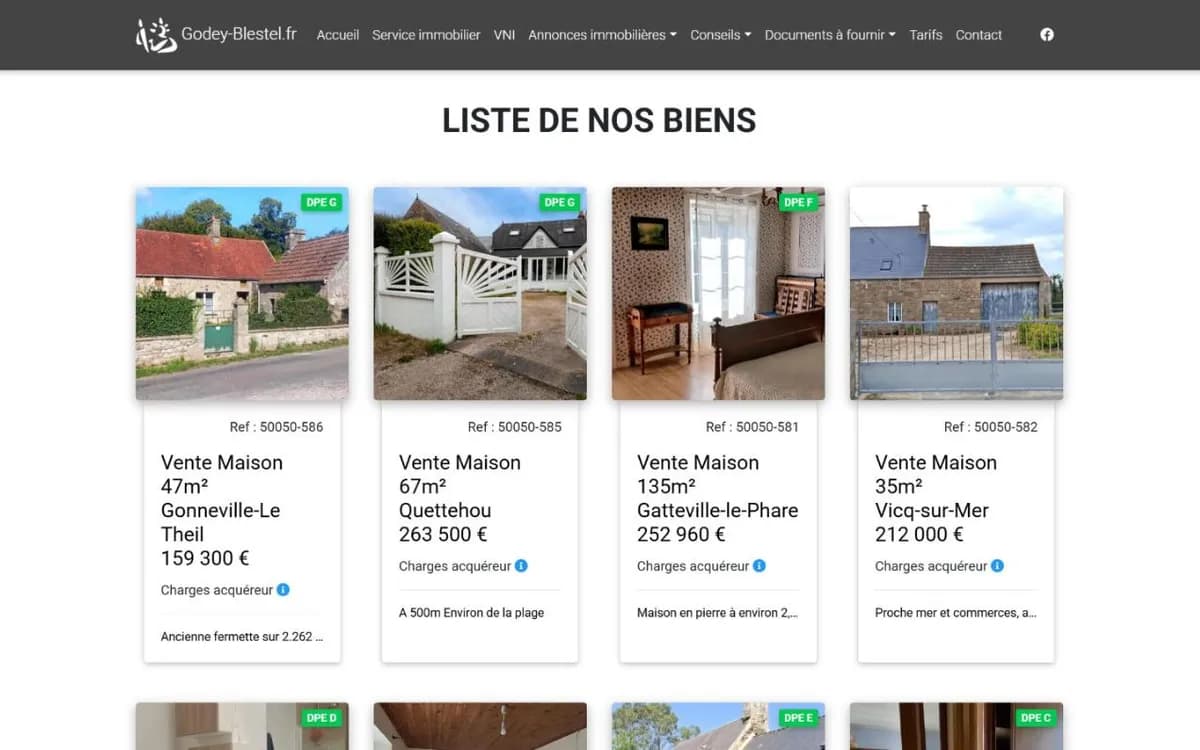Expand the Conseils dropdown menu

click(720, 35)
